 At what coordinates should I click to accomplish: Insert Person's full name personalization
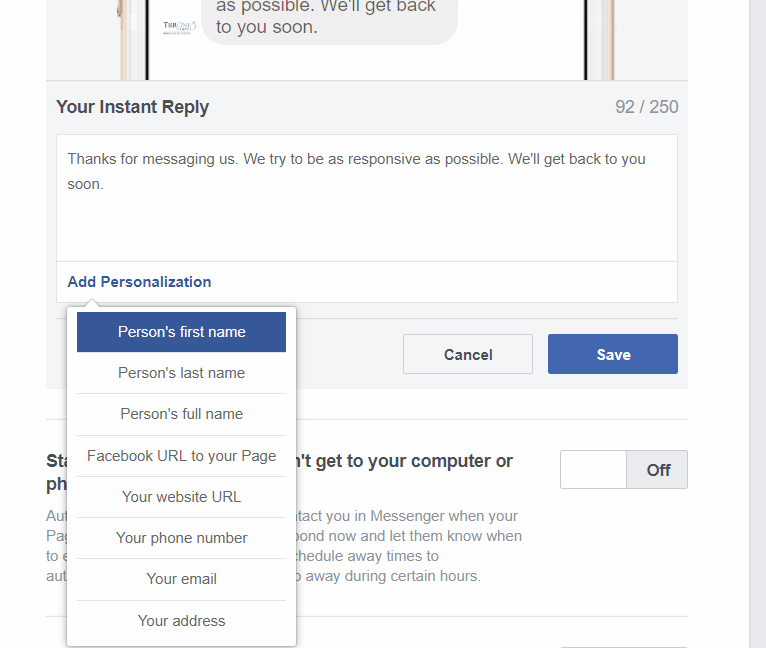[x=181, y=414]
